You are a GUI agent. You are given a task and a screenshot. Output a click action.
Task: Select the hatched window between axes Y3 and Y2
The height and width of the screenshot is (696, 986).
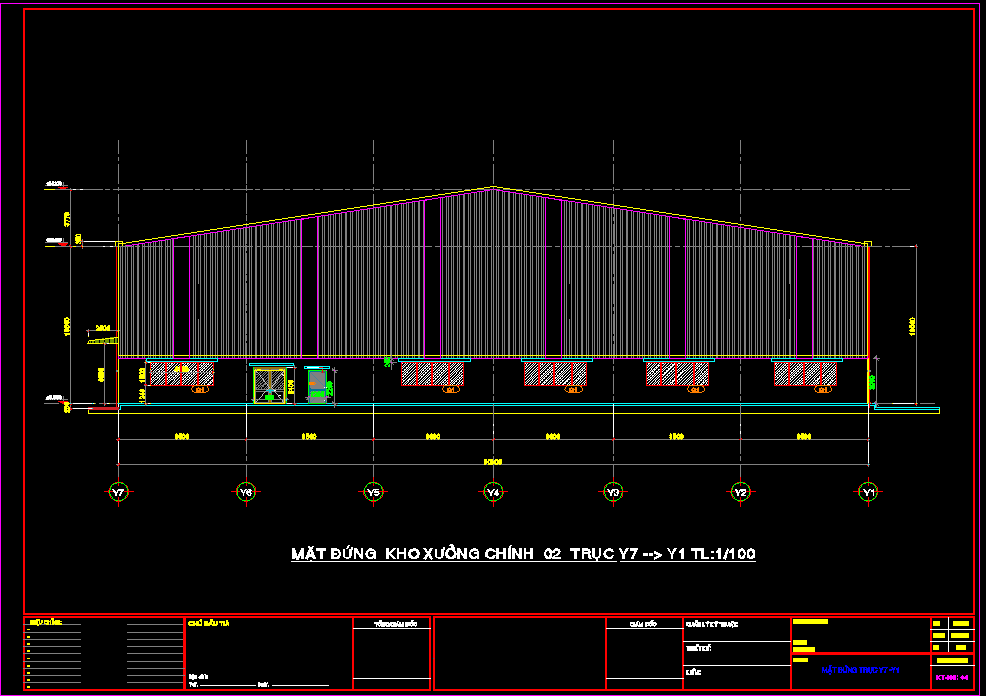click(677, 374)
